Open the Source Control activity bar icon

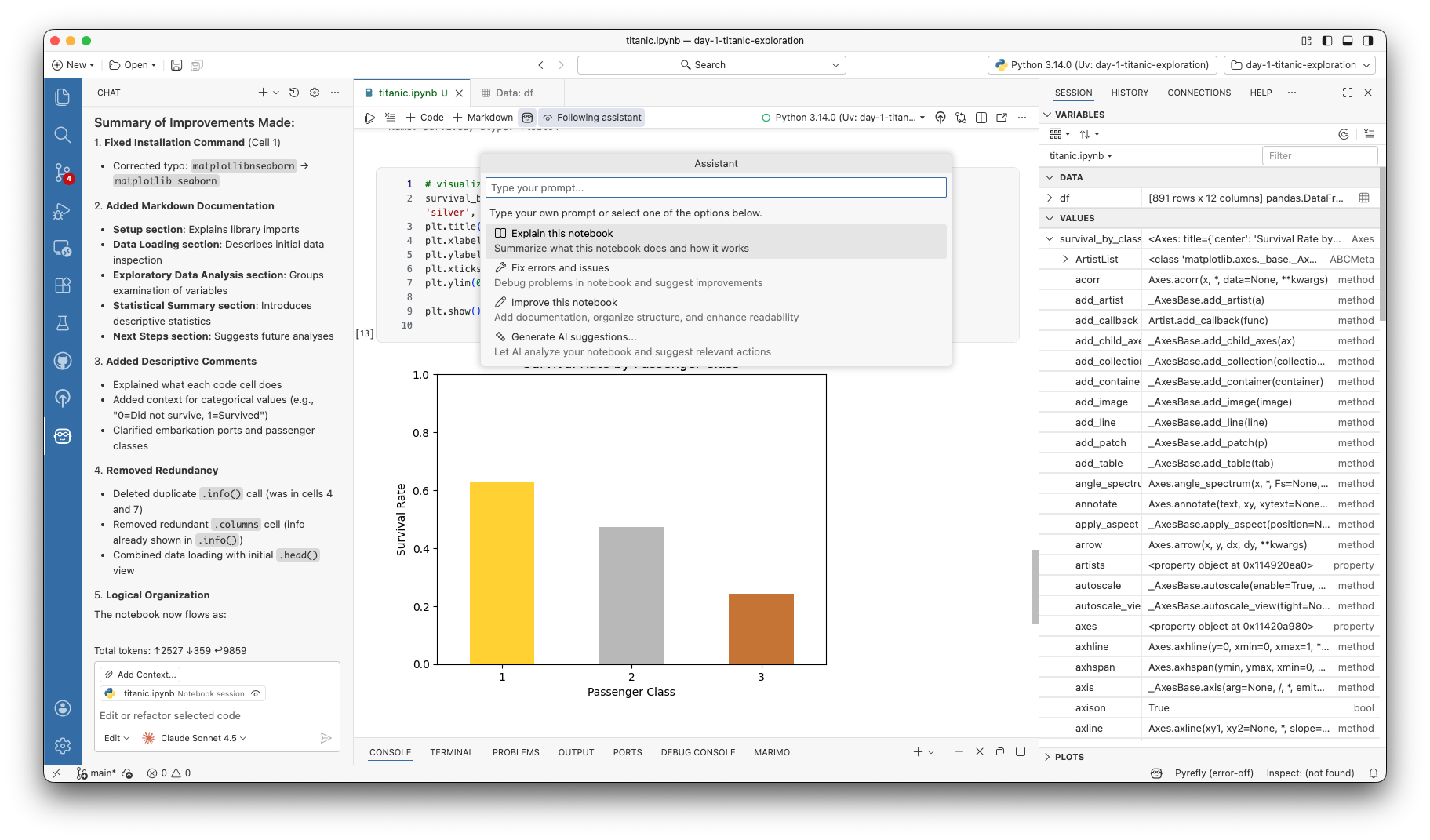63,172
